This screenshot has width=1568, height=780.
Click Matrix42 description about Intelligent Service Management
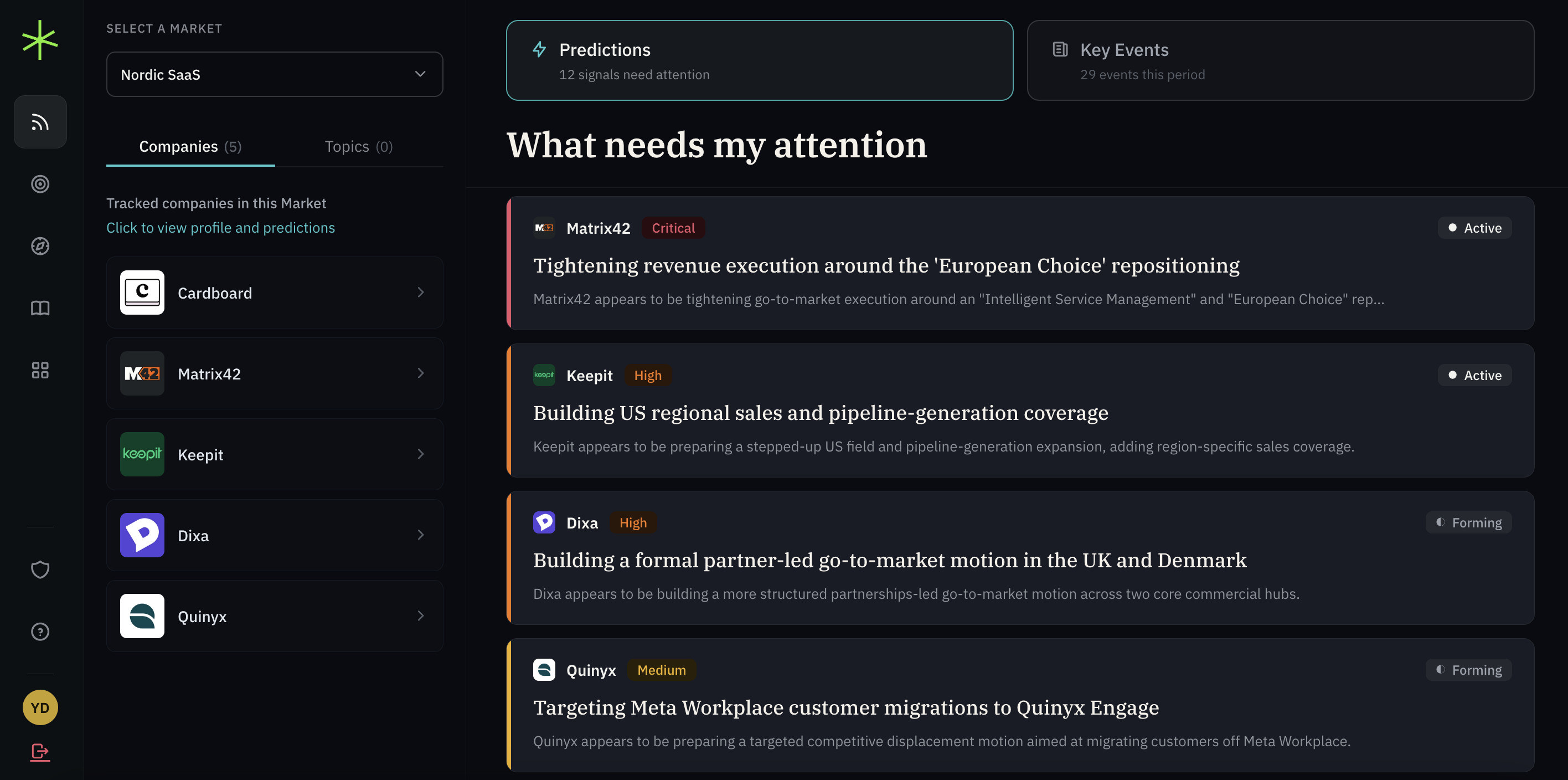click(x=959, y=299)
